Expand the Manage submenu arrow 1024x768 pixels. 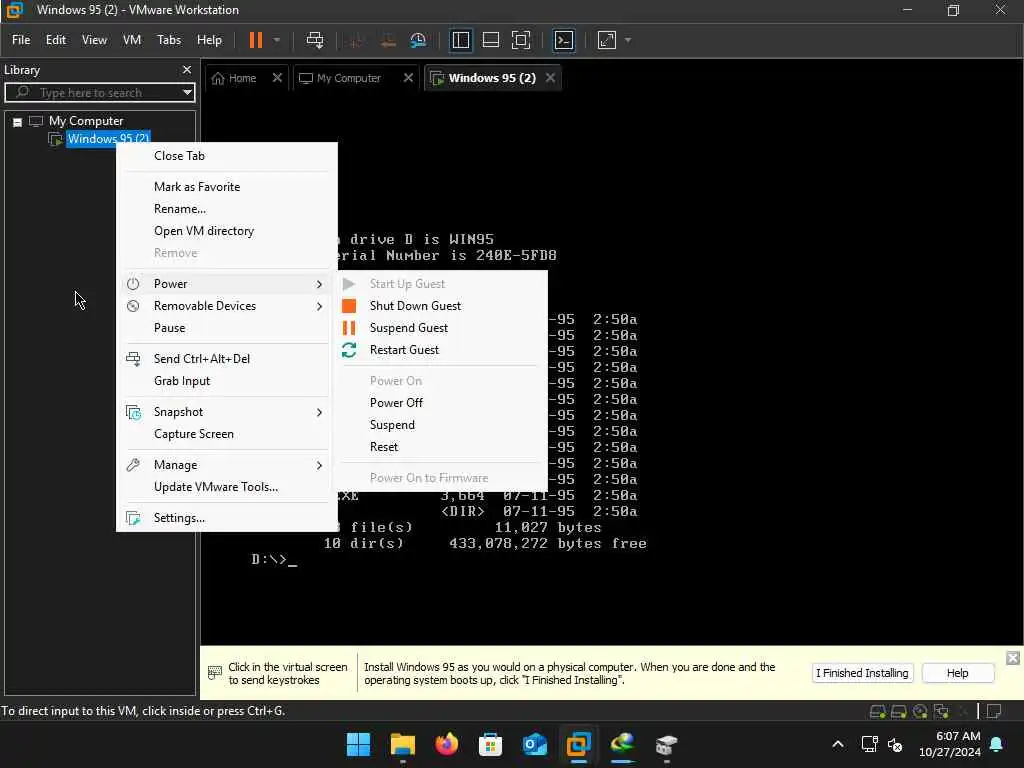[x=319, y=466]
